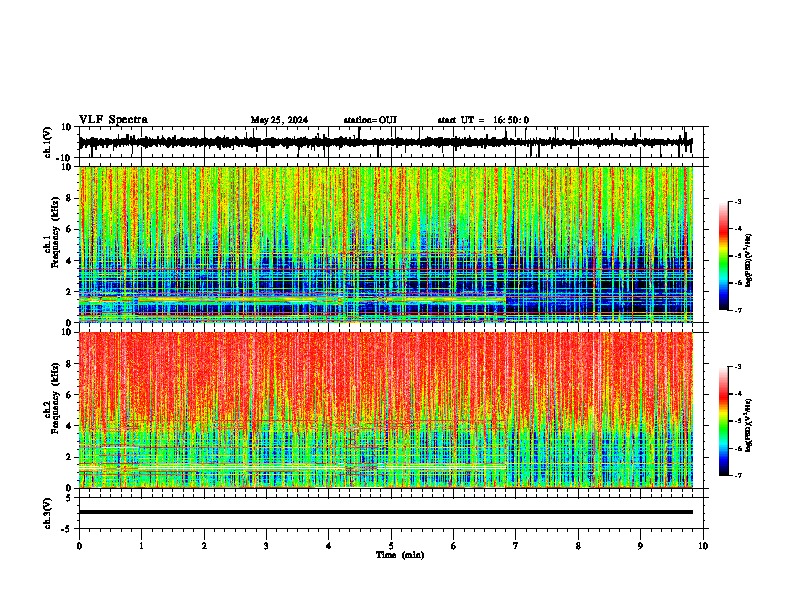Screen dimensions: 792x612
Task: Click the time axis tick label "2"
Action: click(x=204, y=546)
